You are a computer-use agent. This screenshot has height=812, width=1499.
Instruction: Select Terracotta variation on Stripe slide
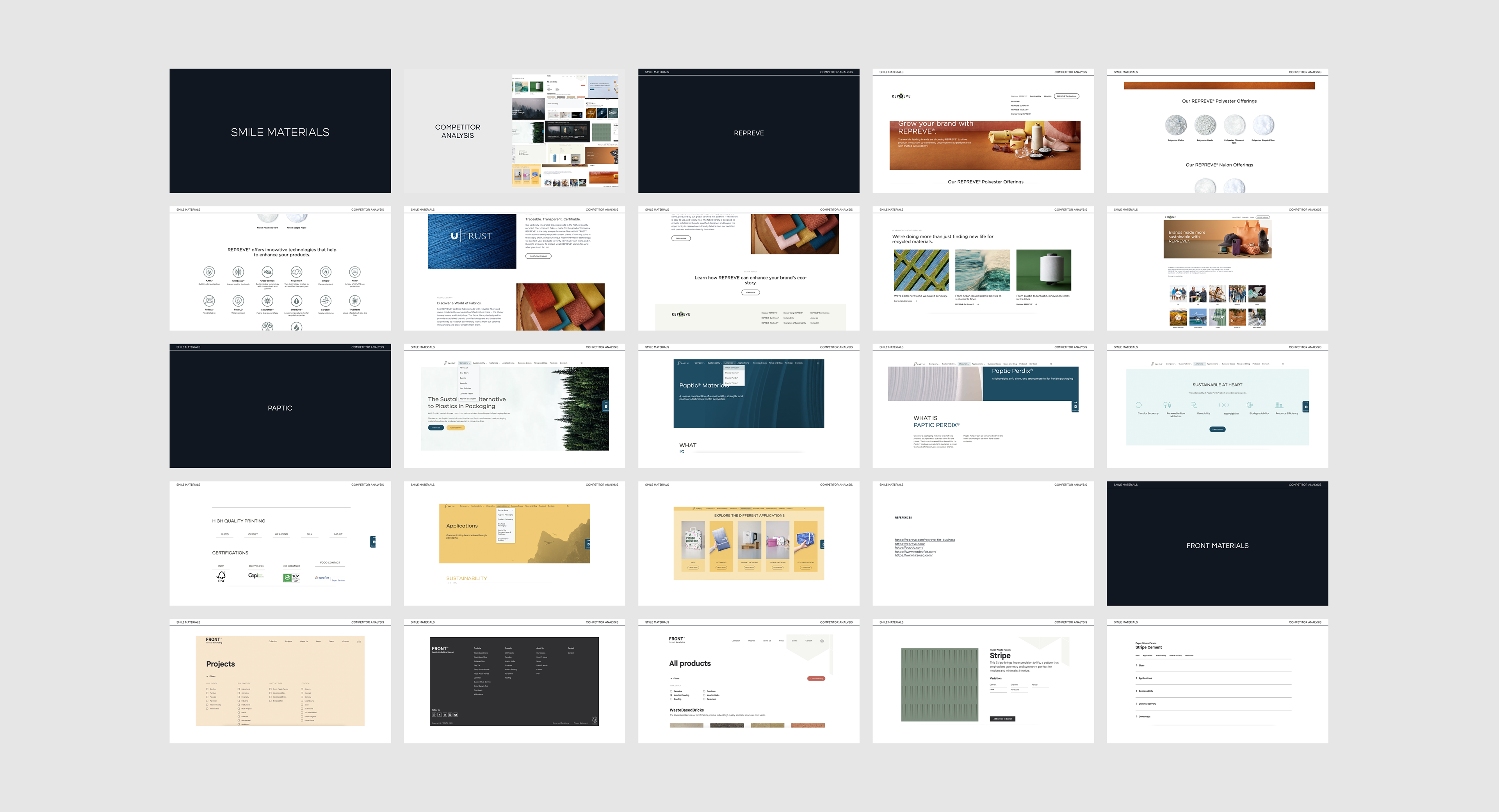[1020, 690]
